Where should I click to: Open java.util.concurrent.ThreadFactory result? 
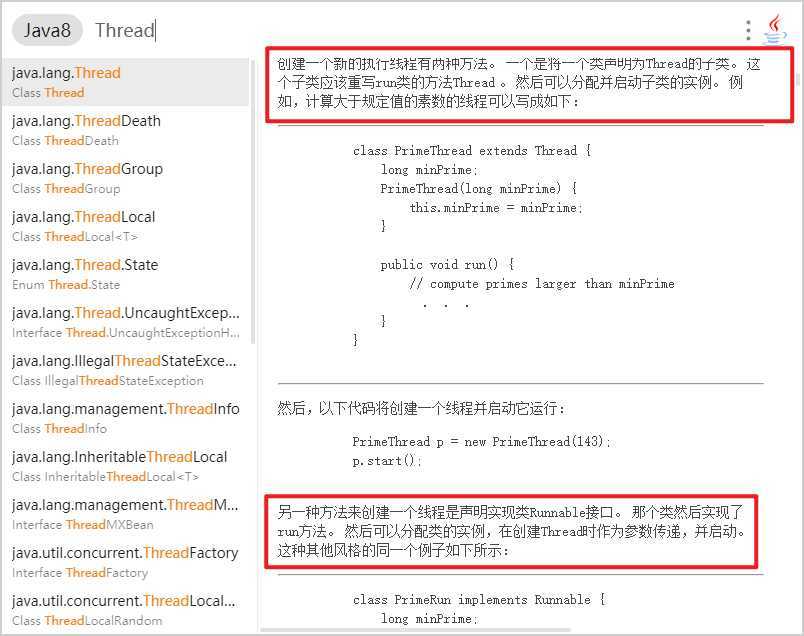(126, 562)
